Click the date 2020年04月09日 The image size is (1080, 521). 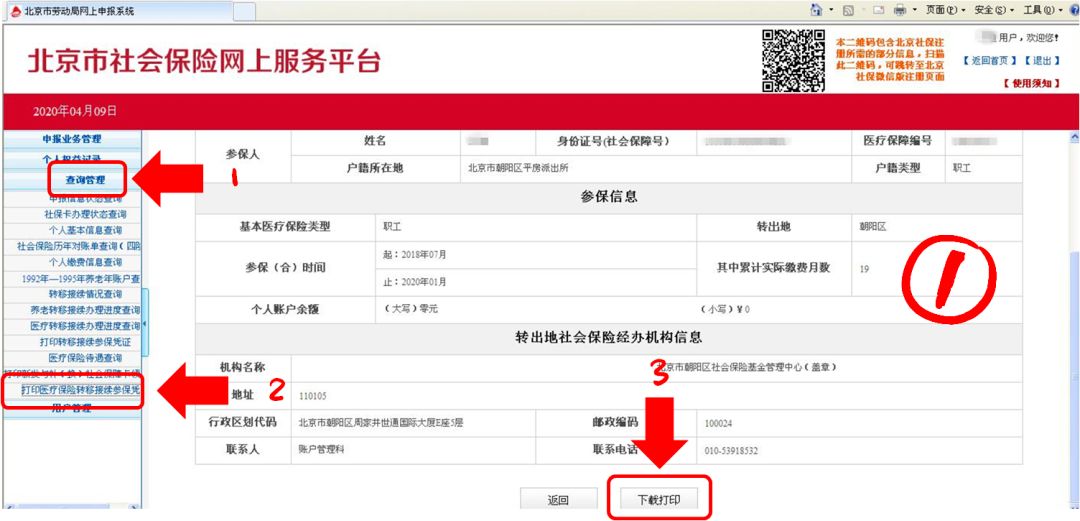(75, 111)
